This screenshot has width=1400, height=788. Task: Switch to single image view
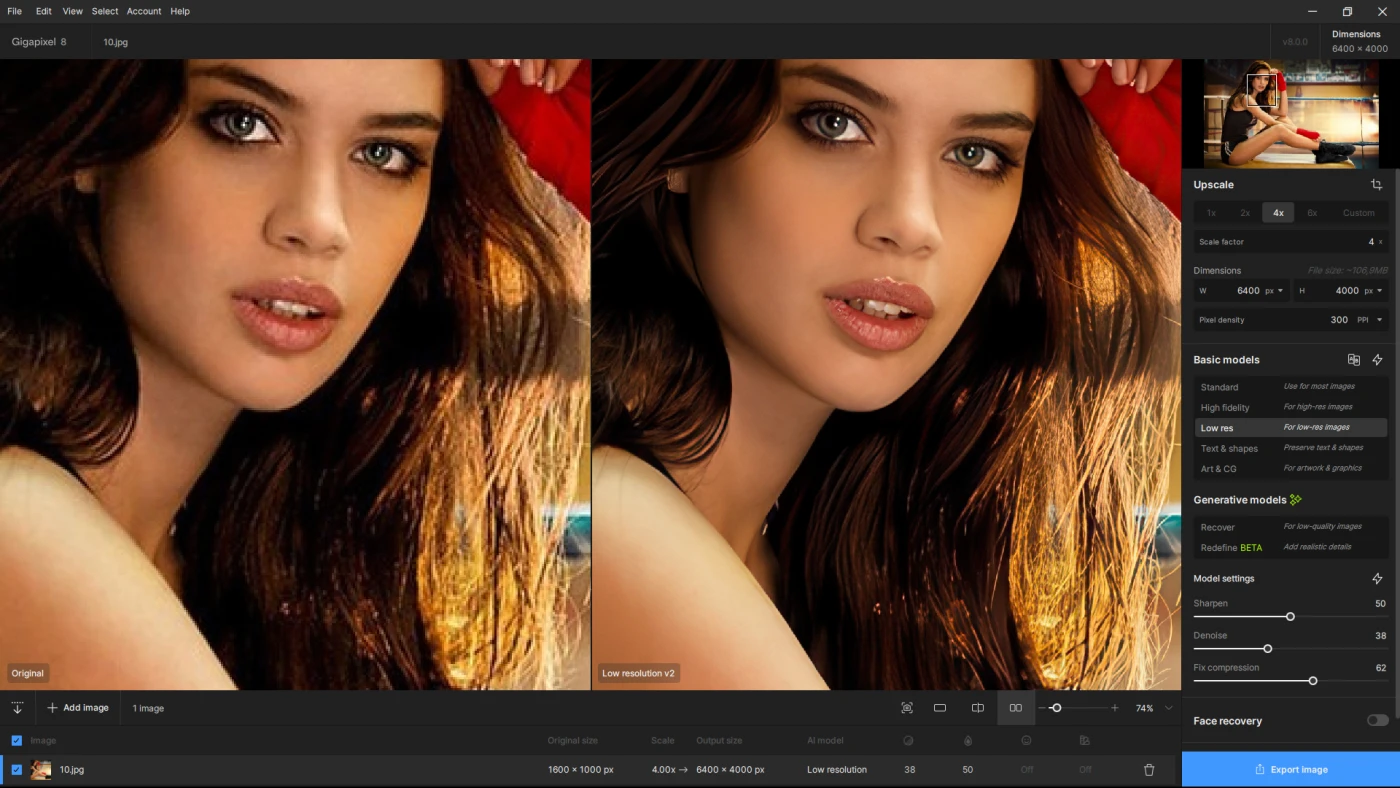coord(940,708)
